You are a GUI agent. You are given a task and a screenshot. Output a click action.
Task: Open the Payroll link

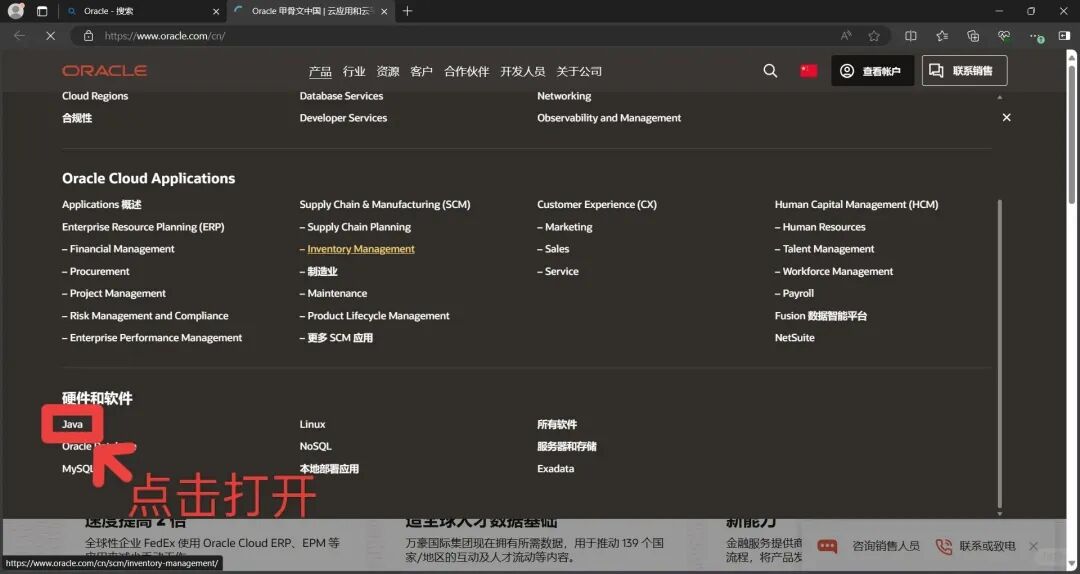click(x=798, y=294)
